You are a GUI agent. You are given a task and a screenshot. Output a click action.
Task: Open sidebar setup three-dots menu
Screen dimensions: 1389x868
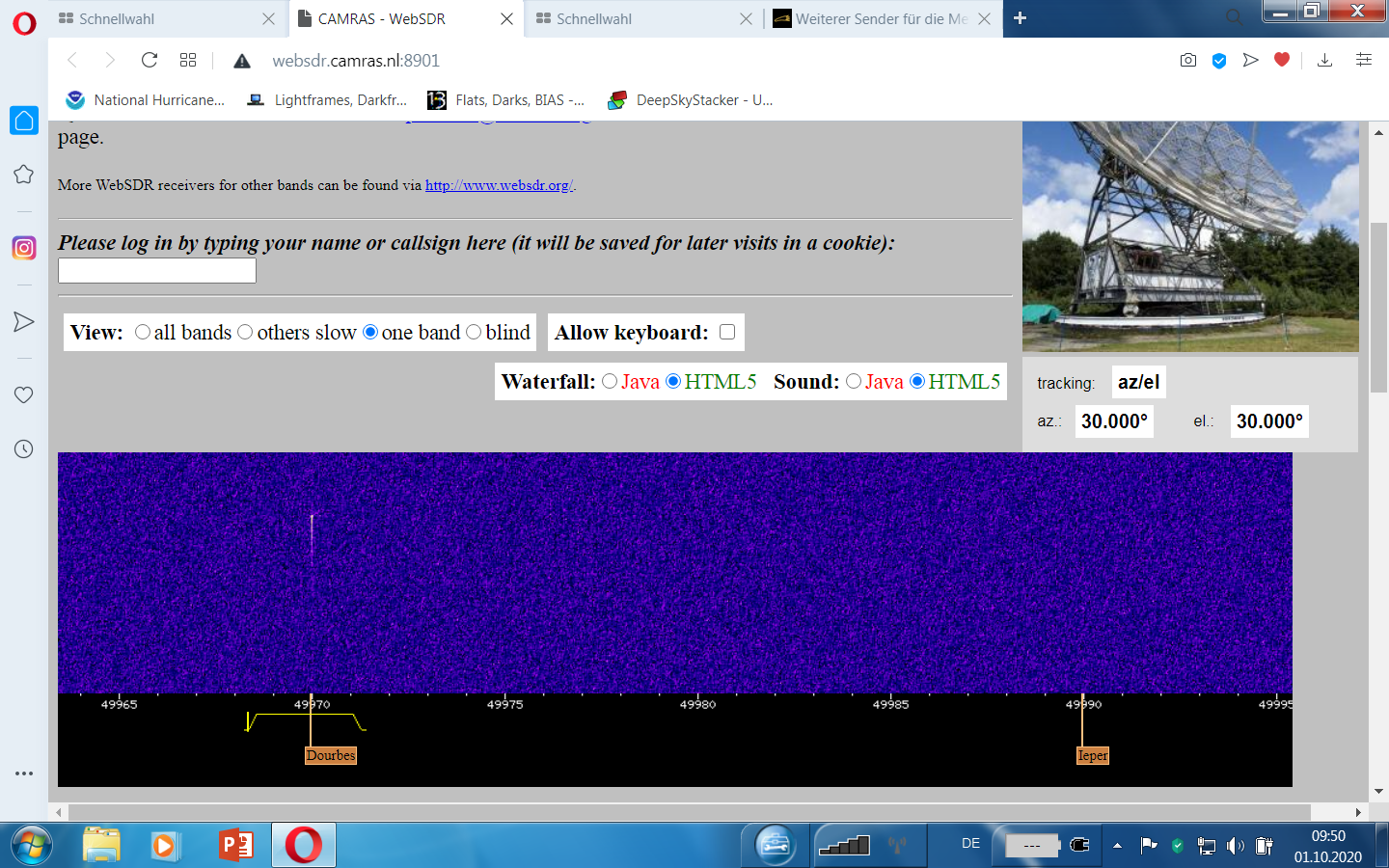click(x=24, y=773)
